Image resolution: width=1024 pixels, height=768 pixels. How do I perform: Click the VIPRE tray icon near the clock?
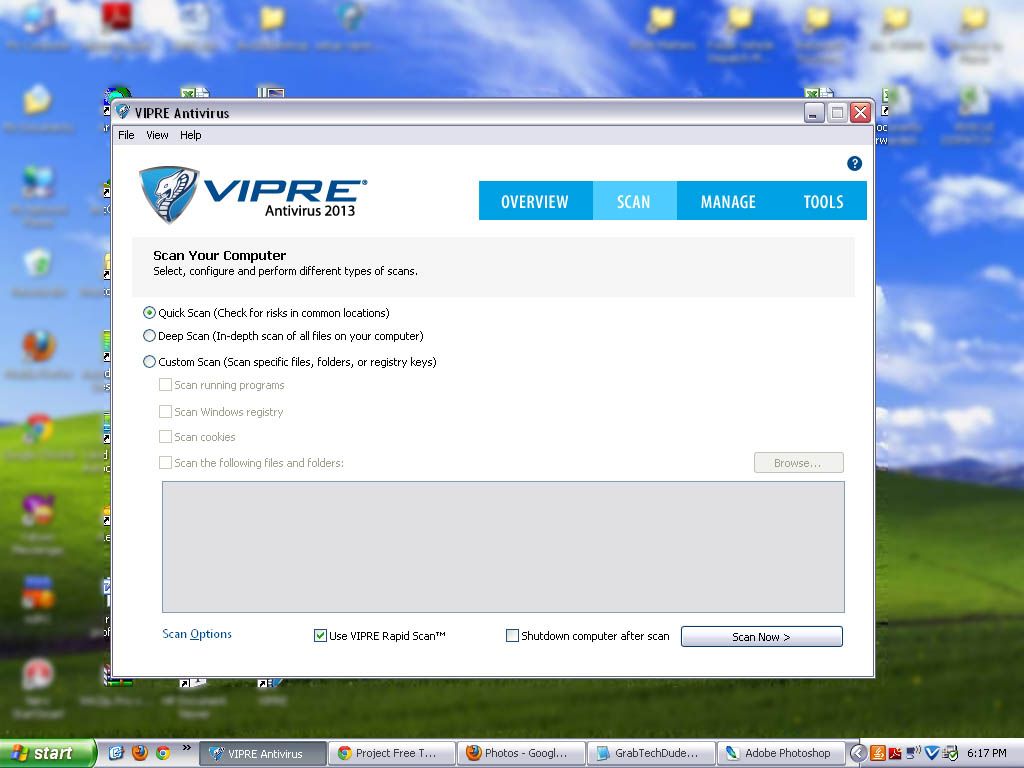click(x=932, y=753)
